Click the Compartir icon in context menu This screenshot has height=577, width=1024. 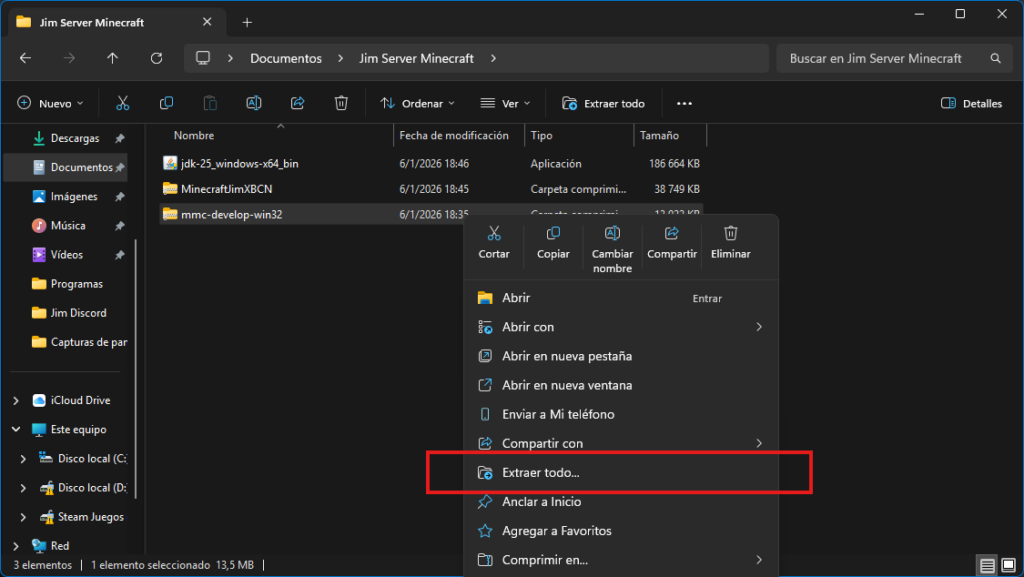(x=672, y=234)
